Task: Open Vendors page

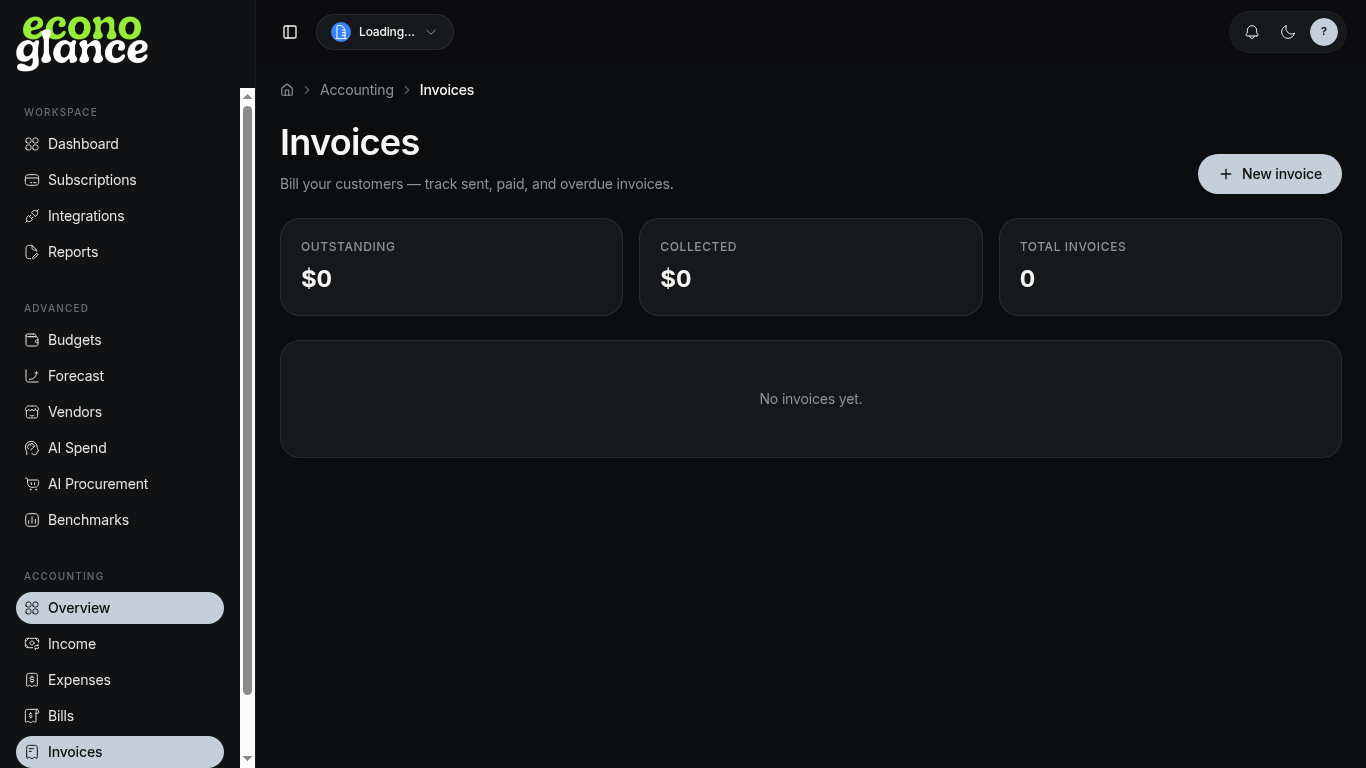Action: (120, 412)
